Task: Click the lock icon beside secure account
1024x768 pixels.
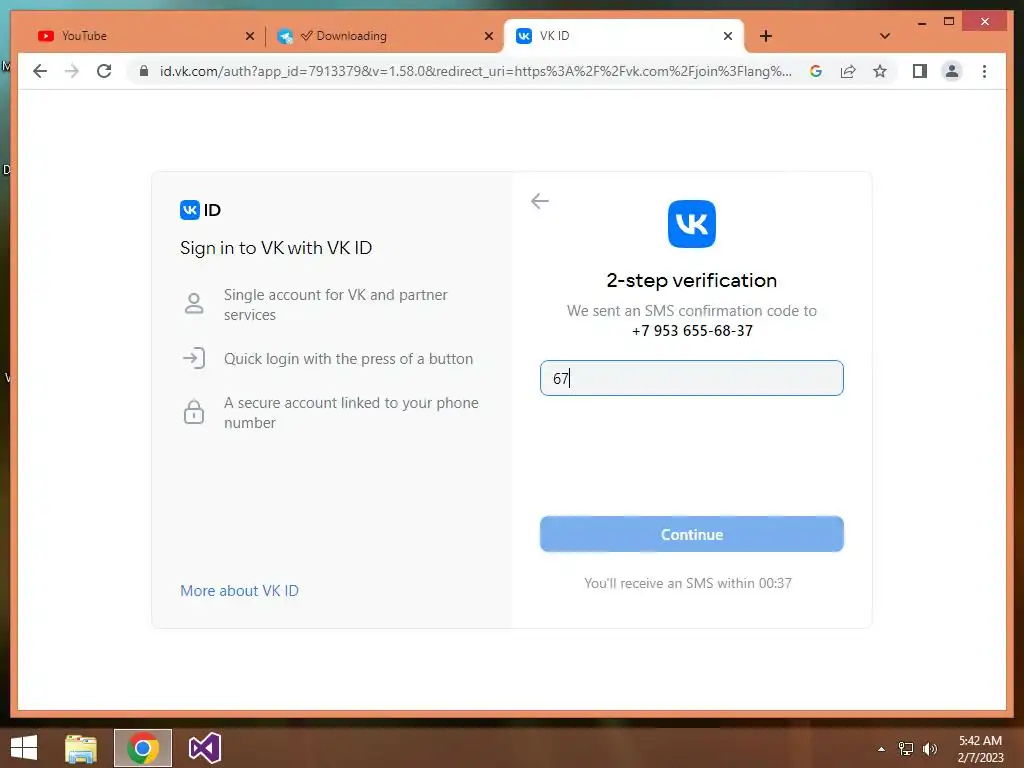Action: click(194, 412)
